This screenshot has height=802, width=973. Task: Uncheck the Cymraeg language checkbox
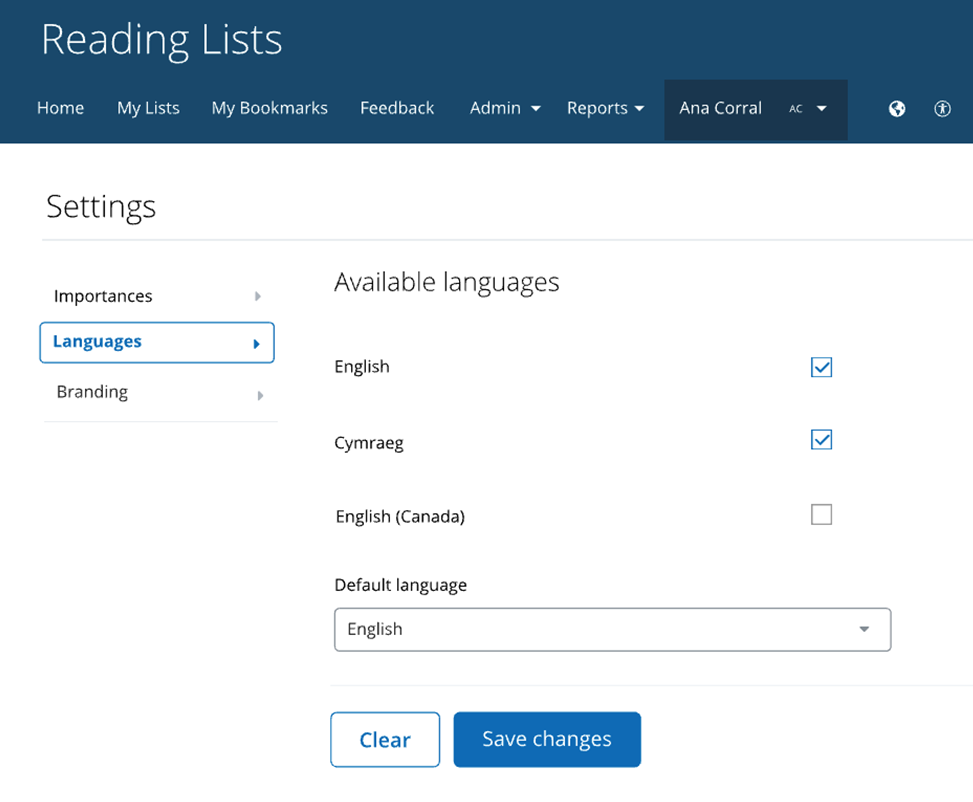[x=821, y=440]
